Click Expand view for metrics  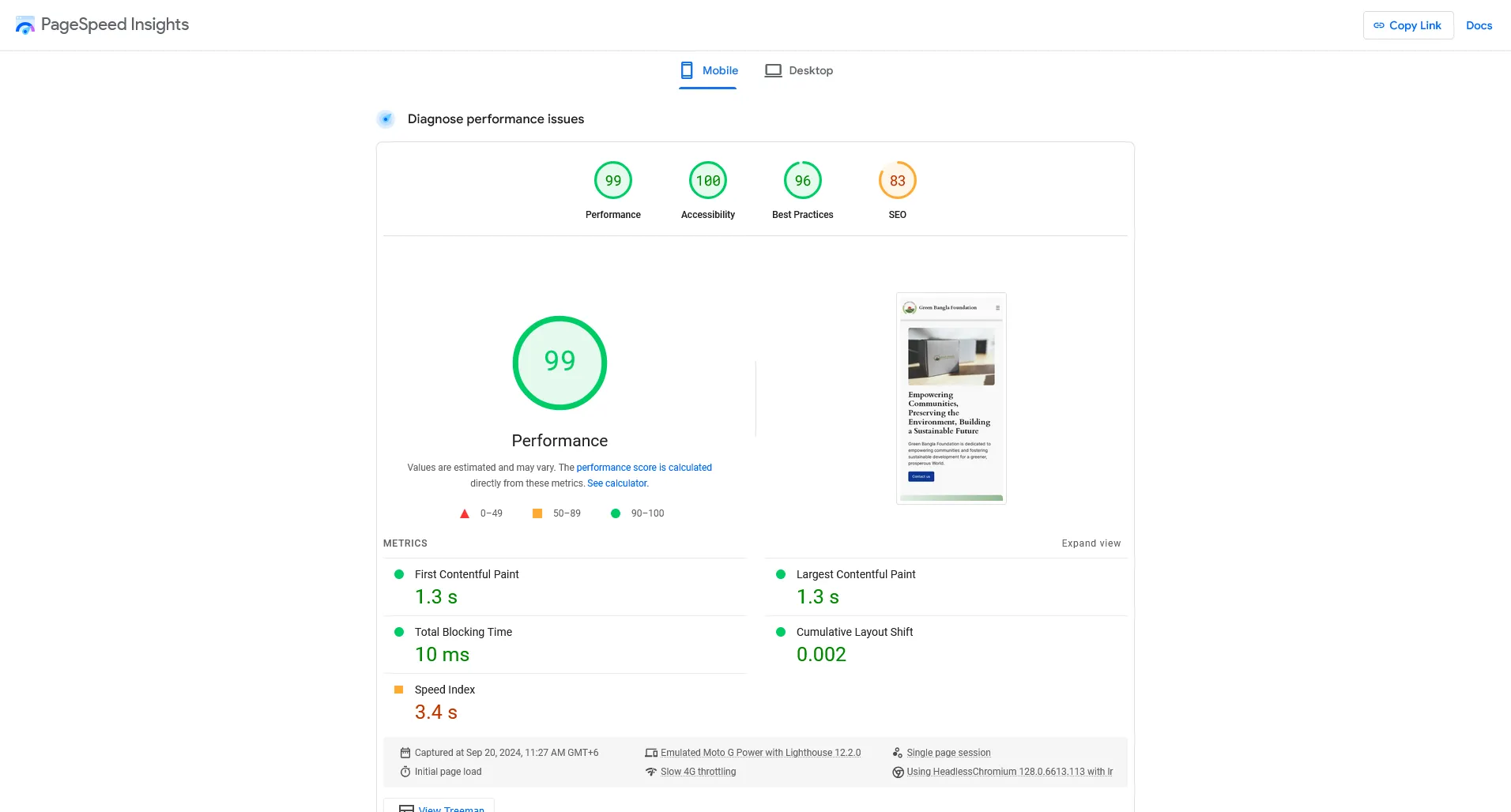tap(1091, 543)
